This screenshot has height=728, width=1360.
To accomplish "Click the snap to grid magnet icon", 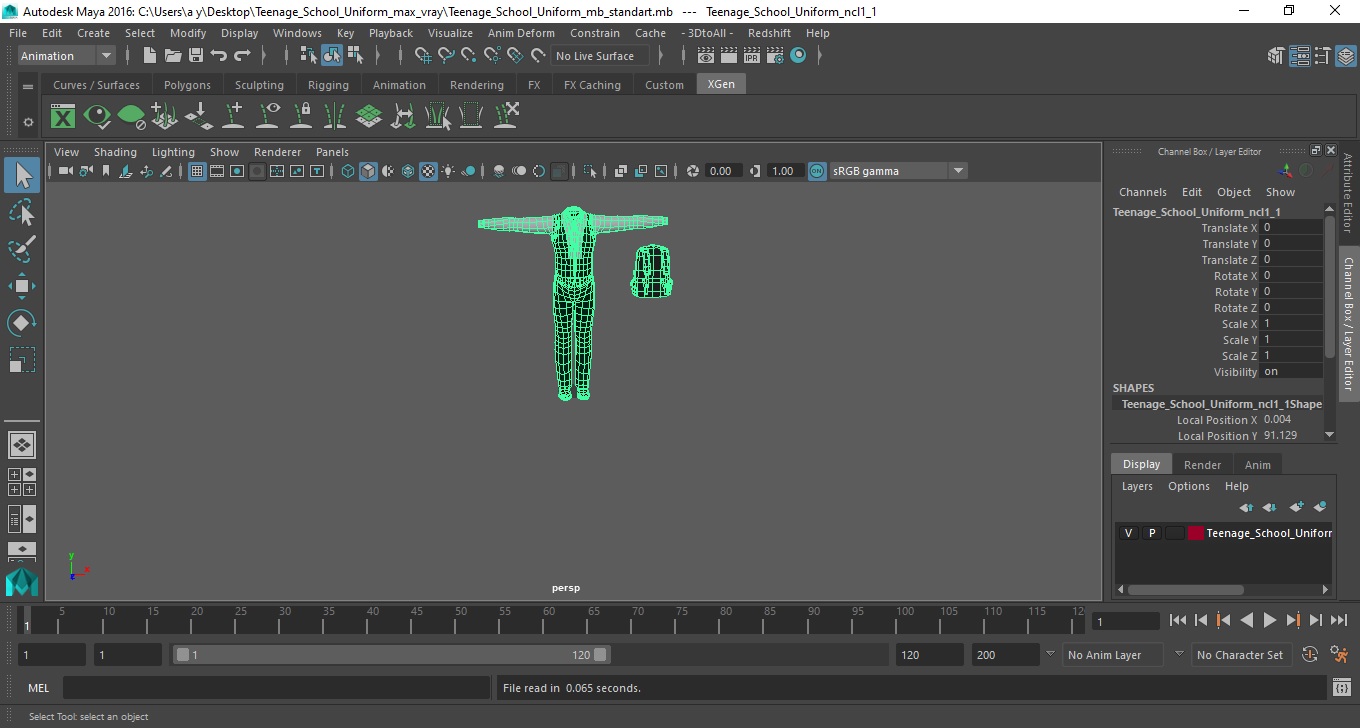I will (x=423, y=56).
